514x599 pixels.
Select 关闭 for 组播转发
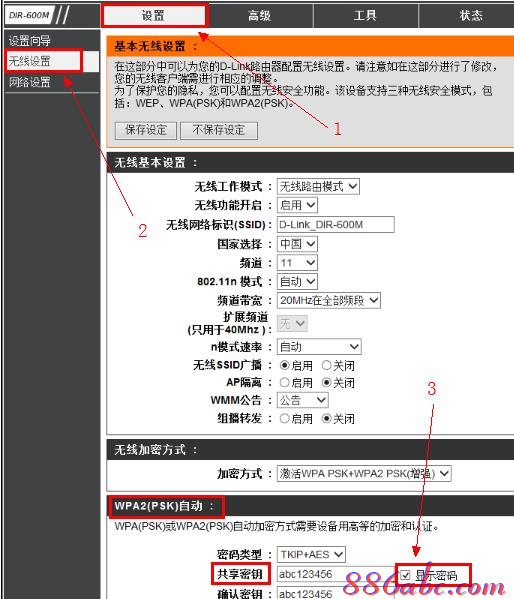coord(326,419)
